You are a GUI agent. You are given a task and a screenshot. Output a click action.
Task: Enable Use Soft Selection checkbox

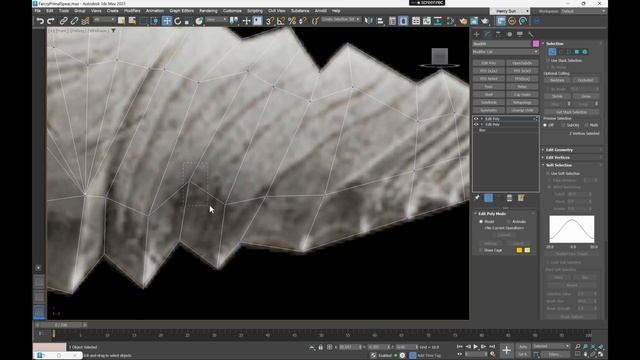pyautogui.click(x=548, y=173)
